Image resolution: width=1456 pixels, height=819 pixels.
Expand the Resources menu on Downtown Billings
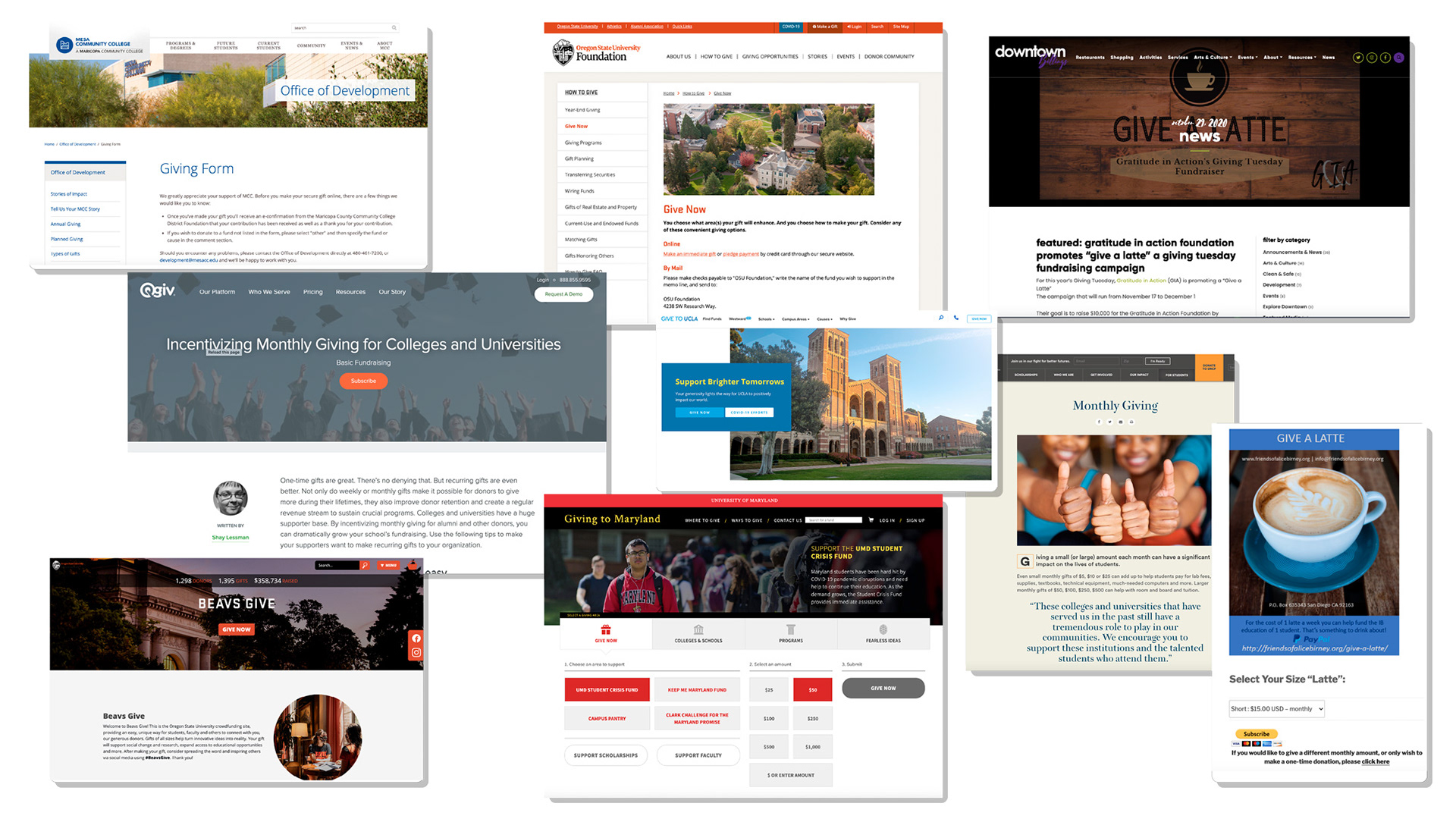click(x=1302, y=58)
